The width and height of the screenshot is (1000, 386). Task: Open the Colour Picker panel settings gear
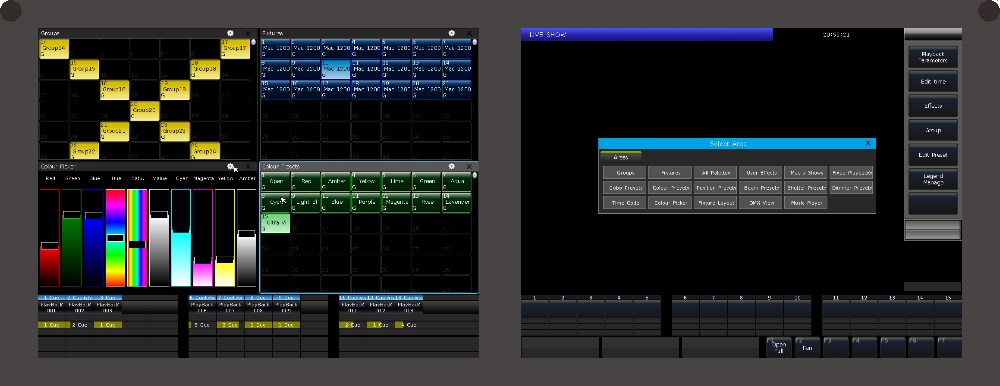[230, 167]
